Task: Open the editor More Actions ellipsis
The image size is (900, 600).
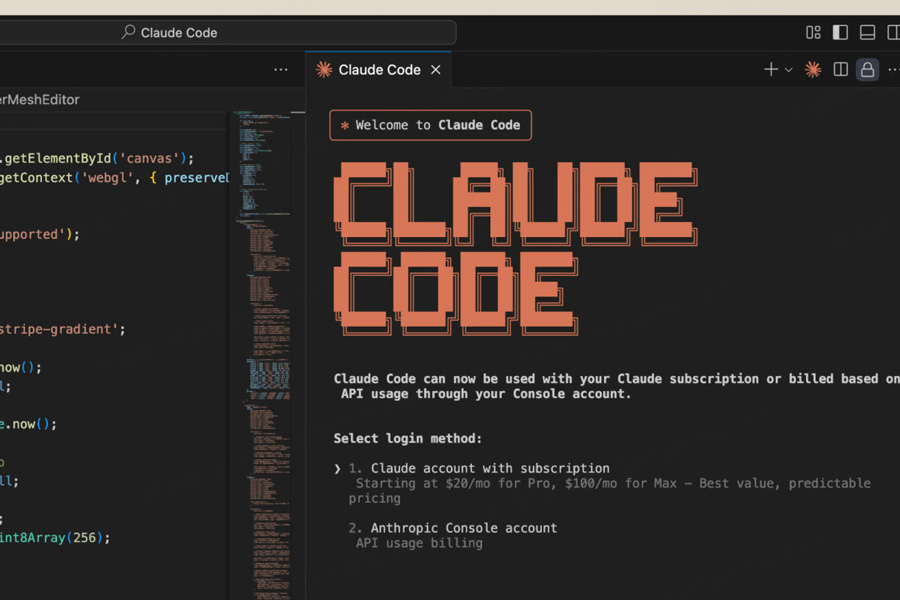Action: (281, 69)
